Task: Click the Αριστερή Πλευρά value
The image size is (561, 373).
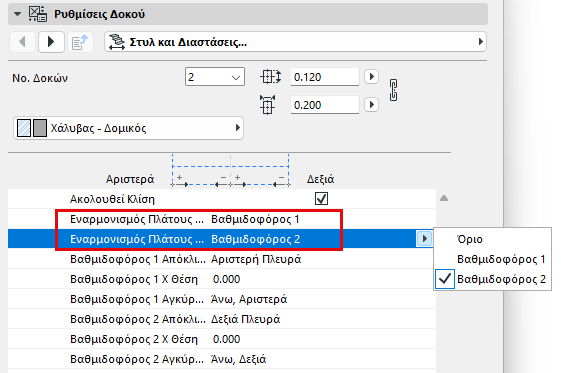Action: point(256,259)
